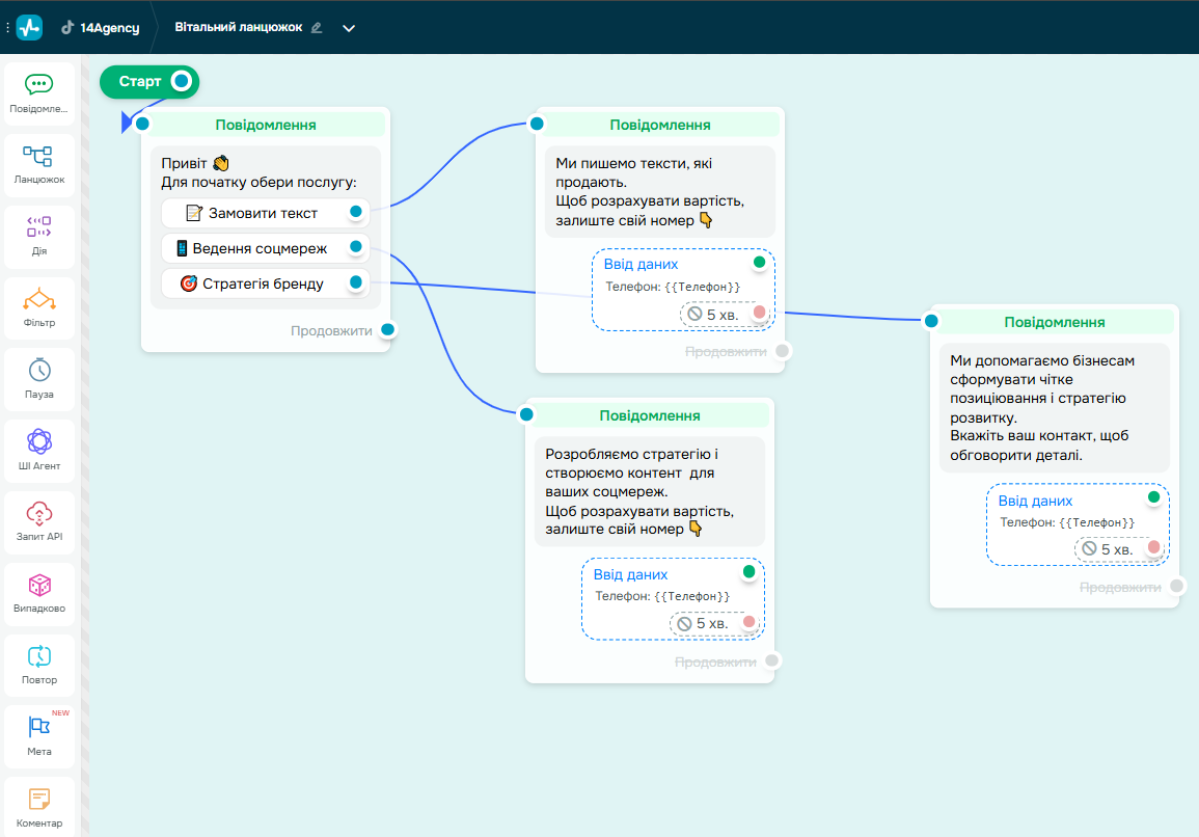Open the app logo menu in header
This screenshot has height=837, width=1199.
coord(30,27)
